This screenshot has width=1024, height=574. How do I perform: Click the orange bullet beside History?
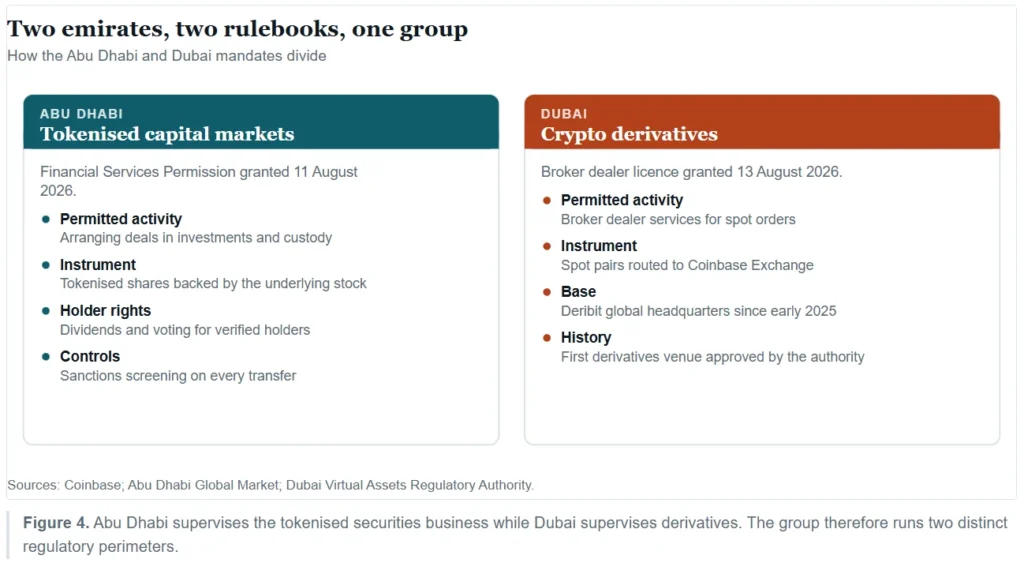(x=547, y=338)
